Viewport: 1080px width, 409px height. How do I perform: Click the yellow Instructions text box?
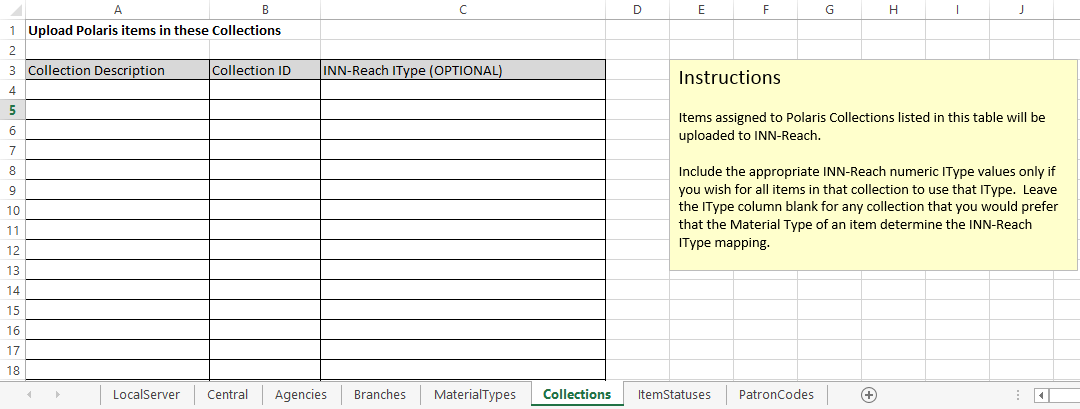(x=872, y=163)
